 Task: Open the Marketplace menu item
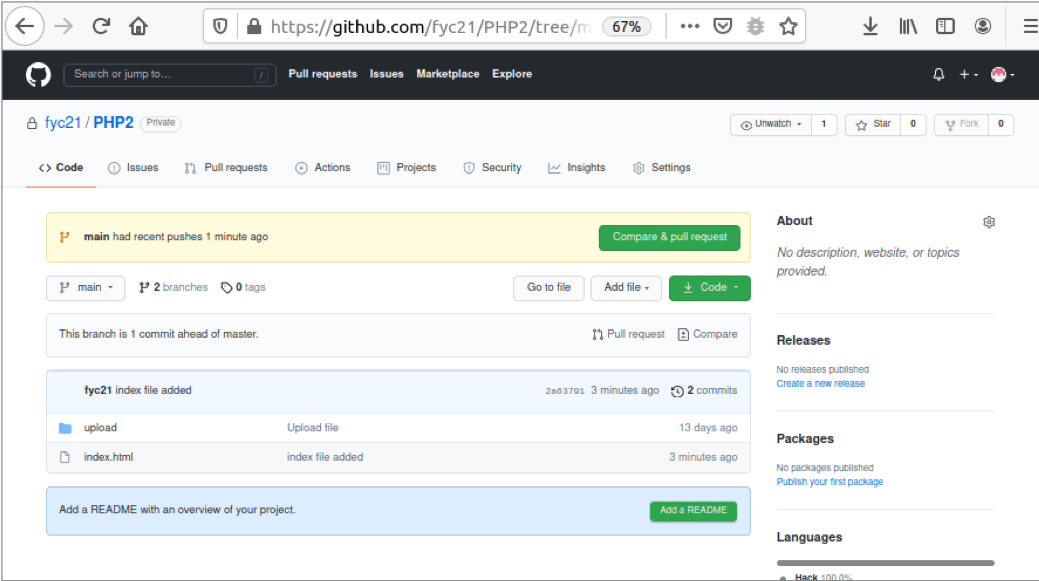(447, 73)
